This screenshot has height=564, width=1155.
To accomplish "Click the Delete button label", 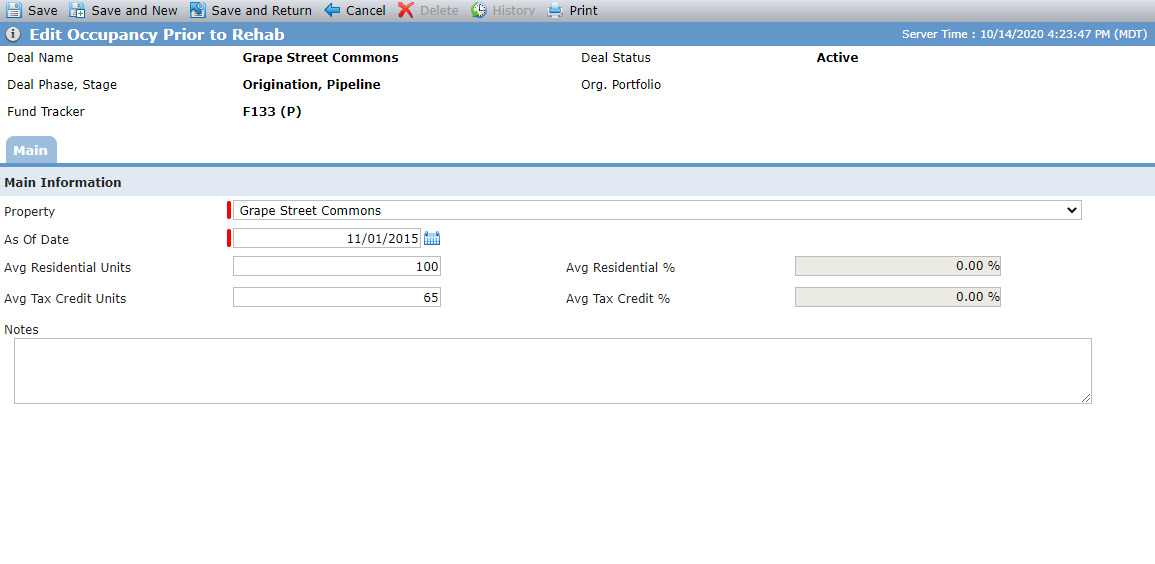I will tap(439, 11).
